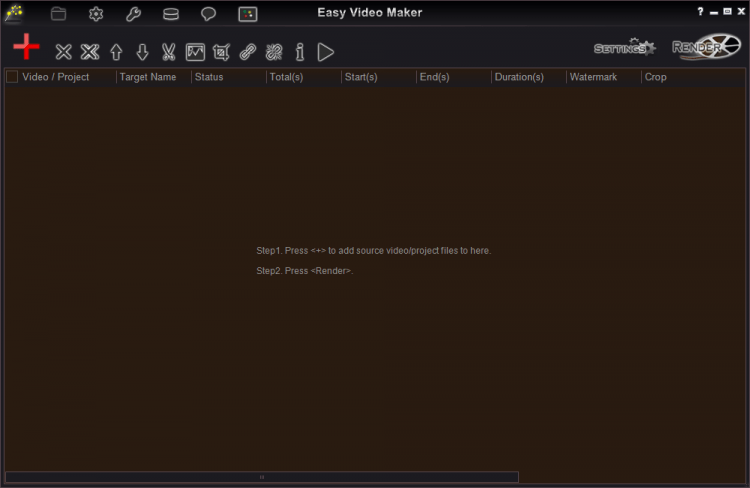Image resolution: width=750 pixels, height=488 pixels.
Task: Click the speech bubble feedback icon
Action: coord(208,14)
